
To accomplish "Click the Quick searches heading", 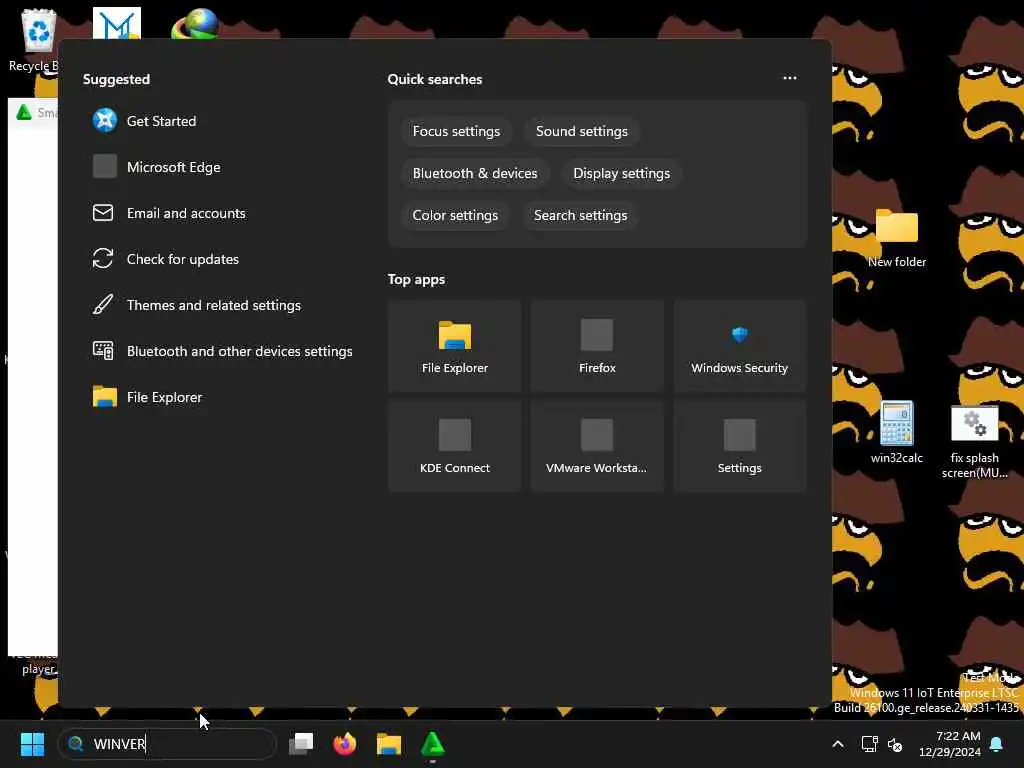I will (x=434, y=79).
